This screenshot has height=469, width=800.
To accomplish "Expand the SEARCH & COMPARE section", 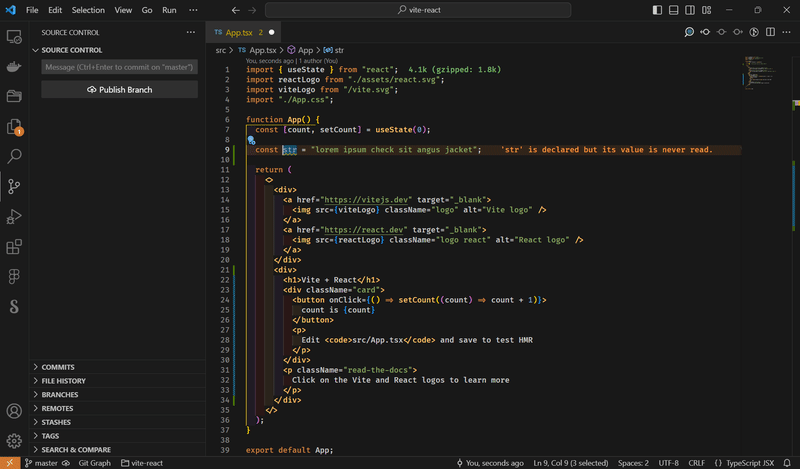I will [118, 450].
